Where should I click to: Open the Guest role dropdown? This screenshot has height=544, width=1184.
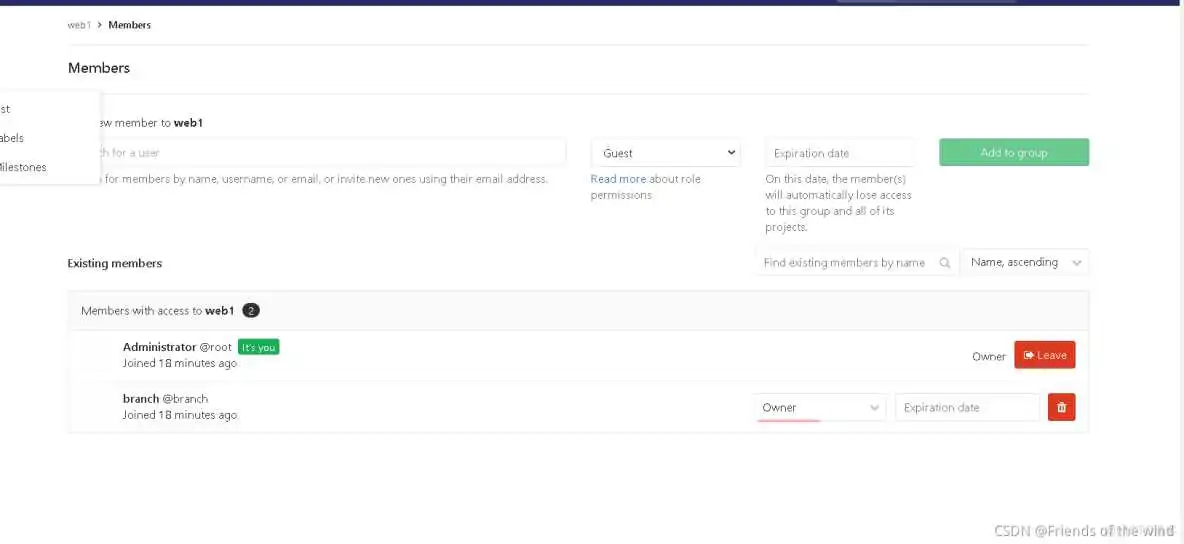tap(666, 153)
